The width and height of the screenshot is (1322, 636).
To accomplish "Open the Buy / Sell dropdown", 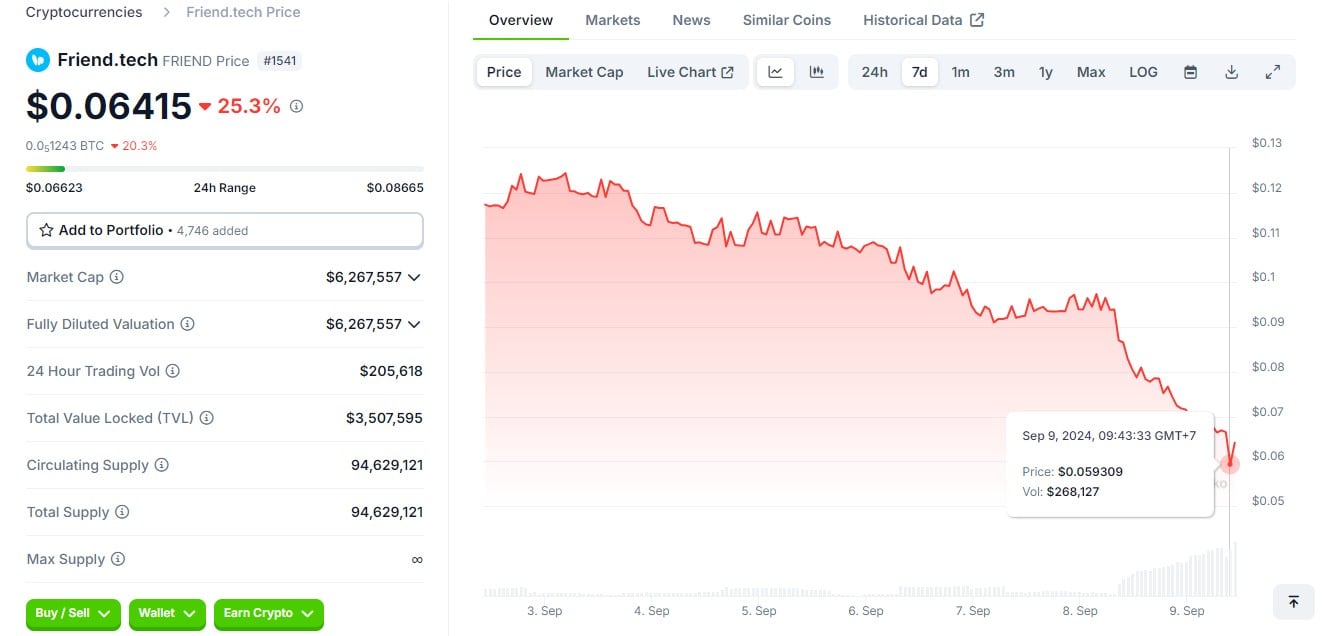I will click(72, 613).
